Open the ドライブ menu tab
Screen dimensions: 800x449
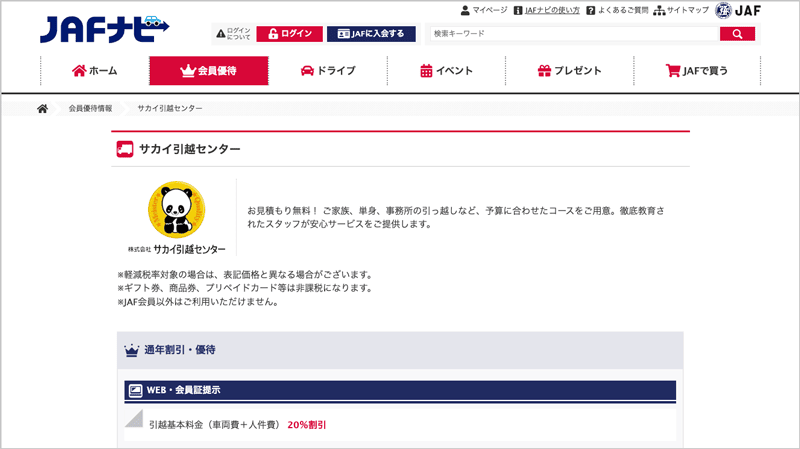328,70
